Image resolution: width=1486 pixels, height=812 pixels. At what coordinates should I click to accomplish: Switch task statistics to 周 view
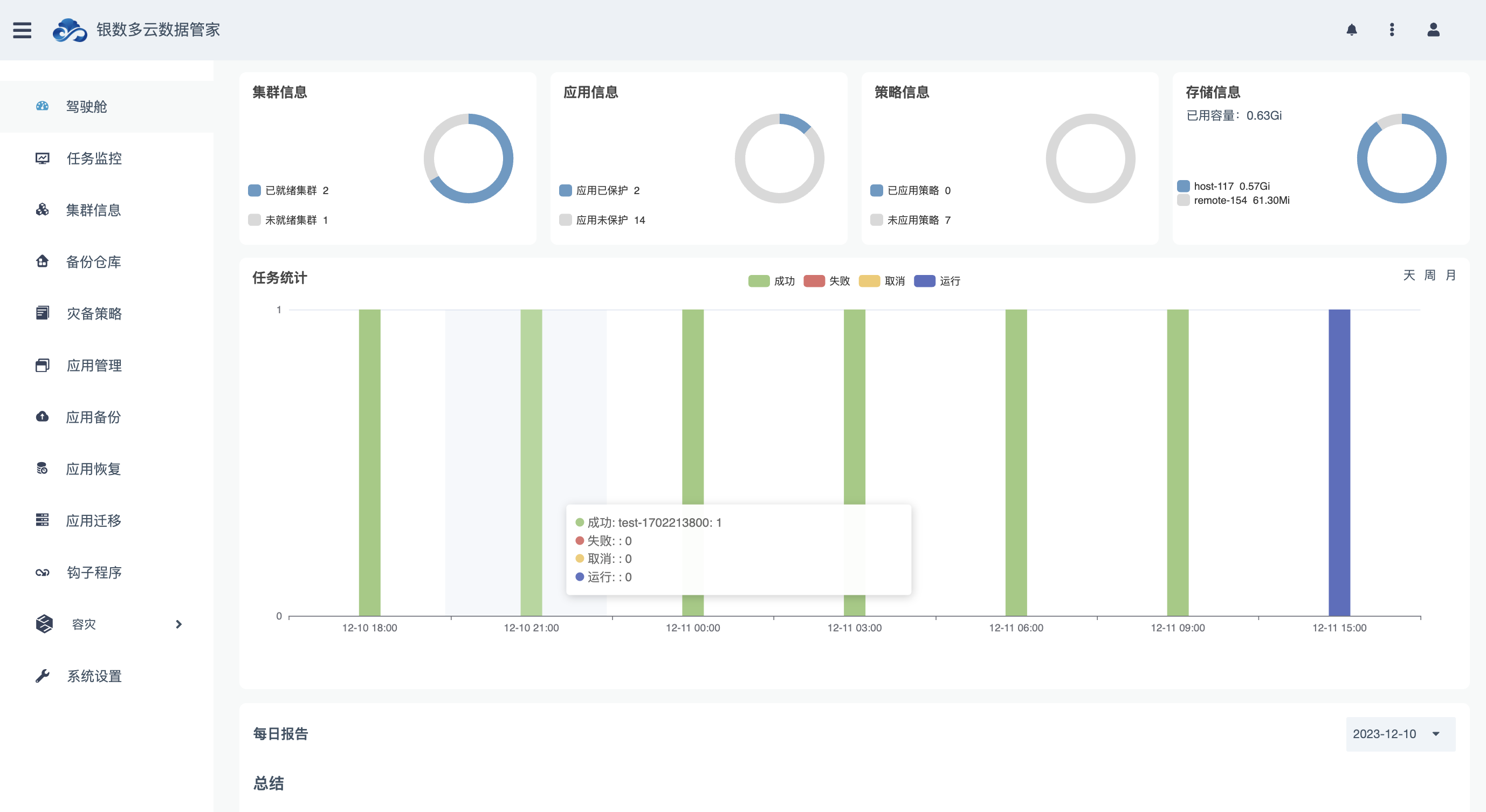[x=1429, y=275]
